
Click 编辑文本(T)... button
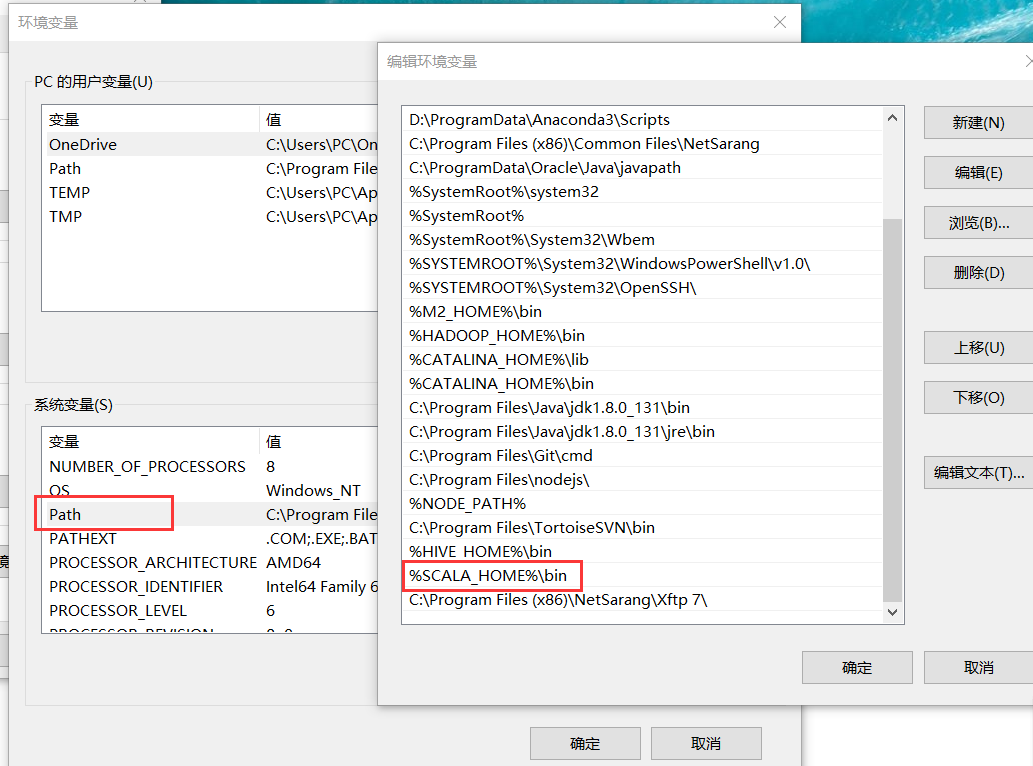(978, 472)
